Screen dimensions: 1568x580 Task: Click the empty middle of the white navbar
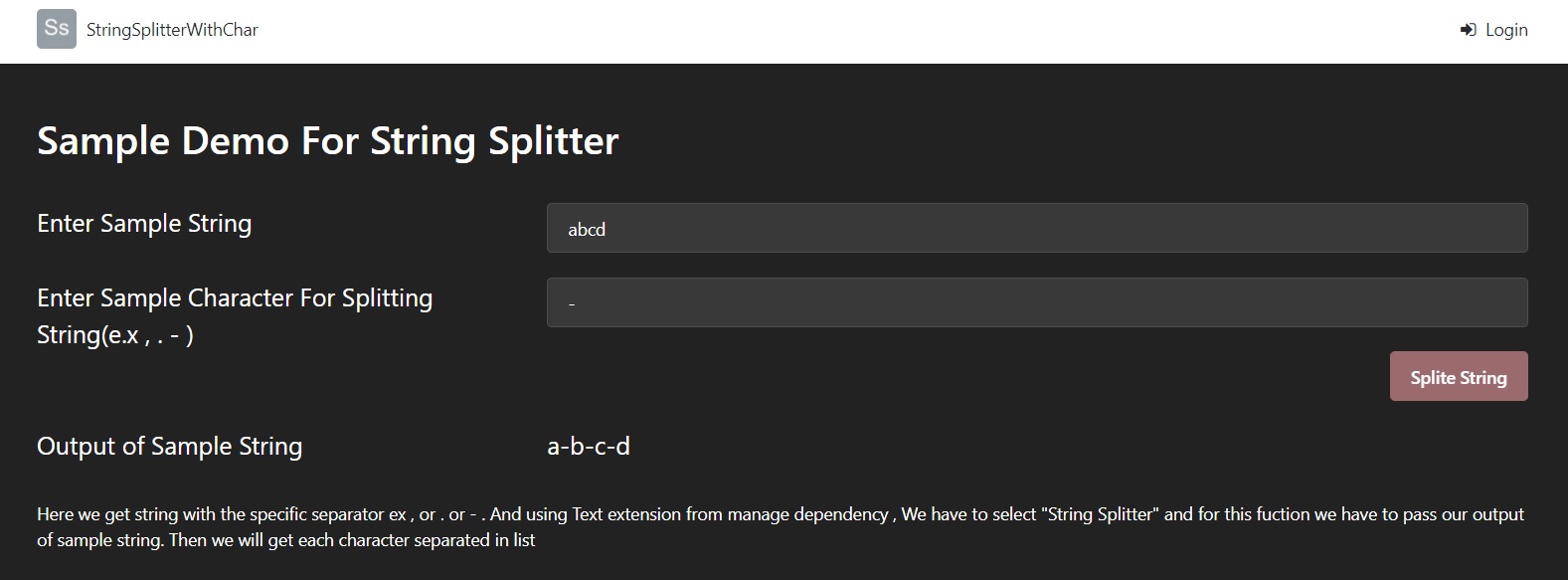[795, 30]
